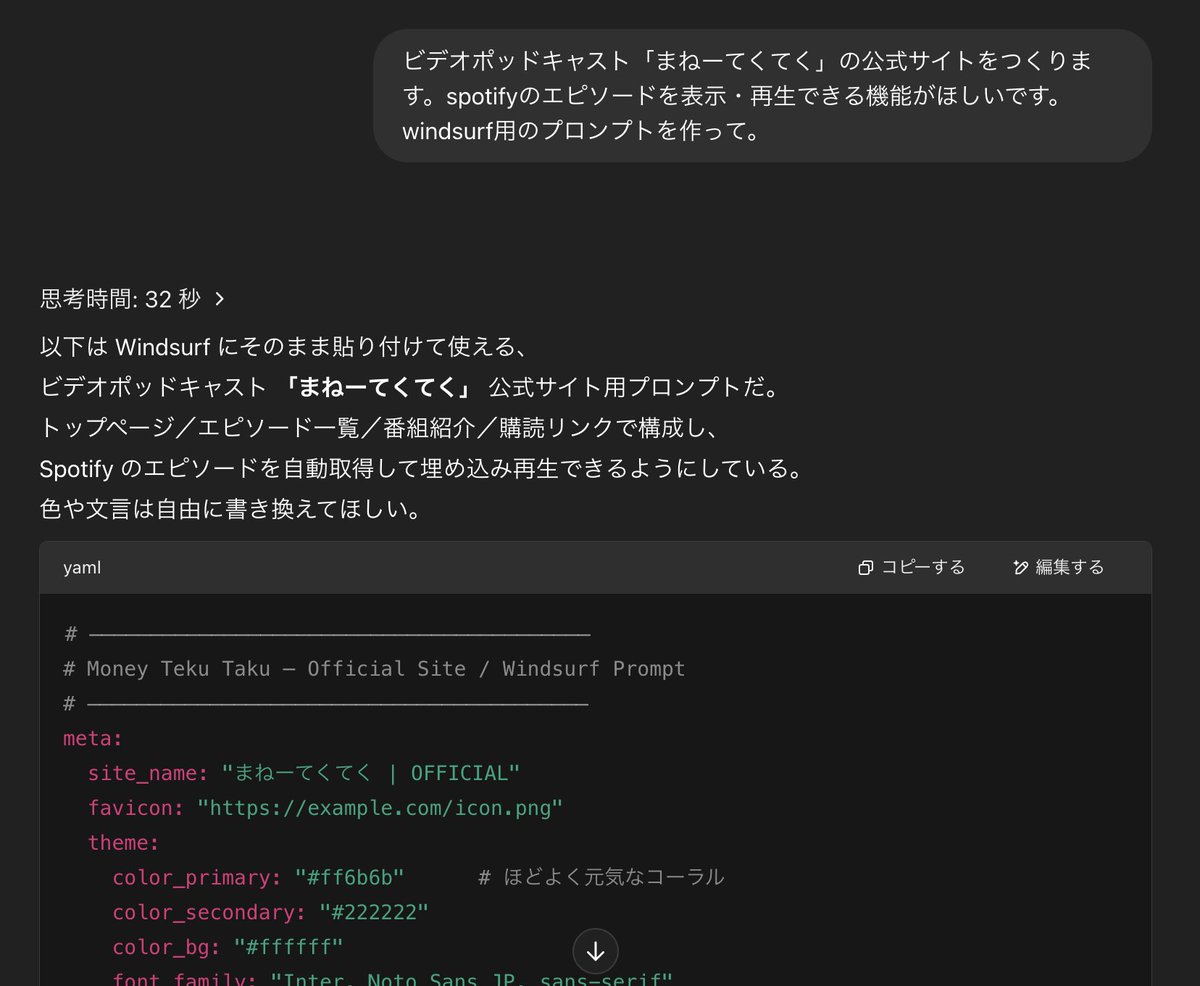The height and width of the screenshot is (986, 1200).
Task: Click the copy icon beside コピーする
Action: point(866,568)
